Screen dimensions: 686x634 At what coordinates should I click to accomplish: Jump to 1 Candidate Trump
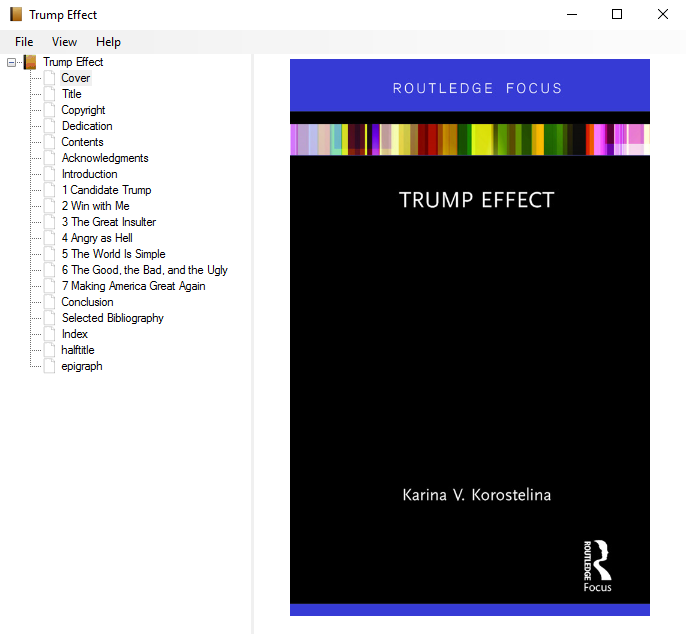tap(106, 190)
